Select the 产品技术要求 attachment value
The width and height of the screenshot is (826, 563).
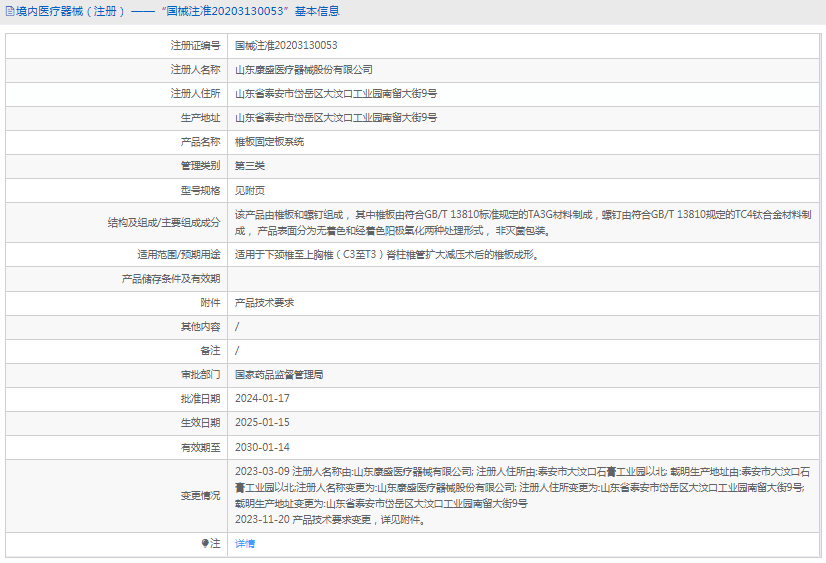click(x=265, y=303)
